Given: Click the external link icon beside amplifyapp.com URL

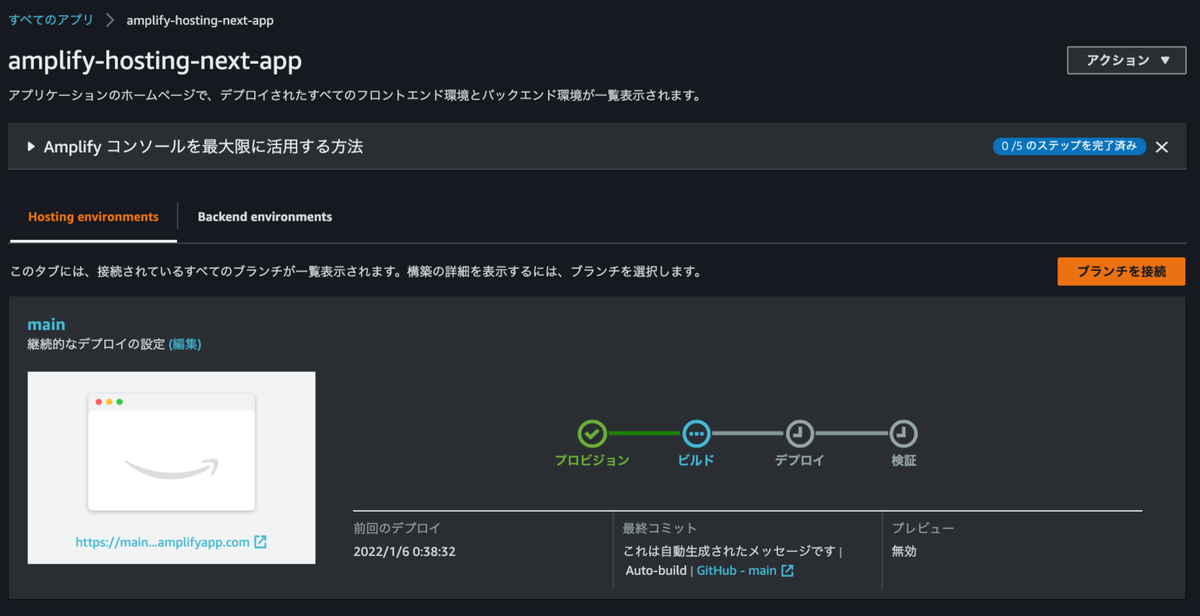Looking at the screenshot, I should click(x=260, y=542).
